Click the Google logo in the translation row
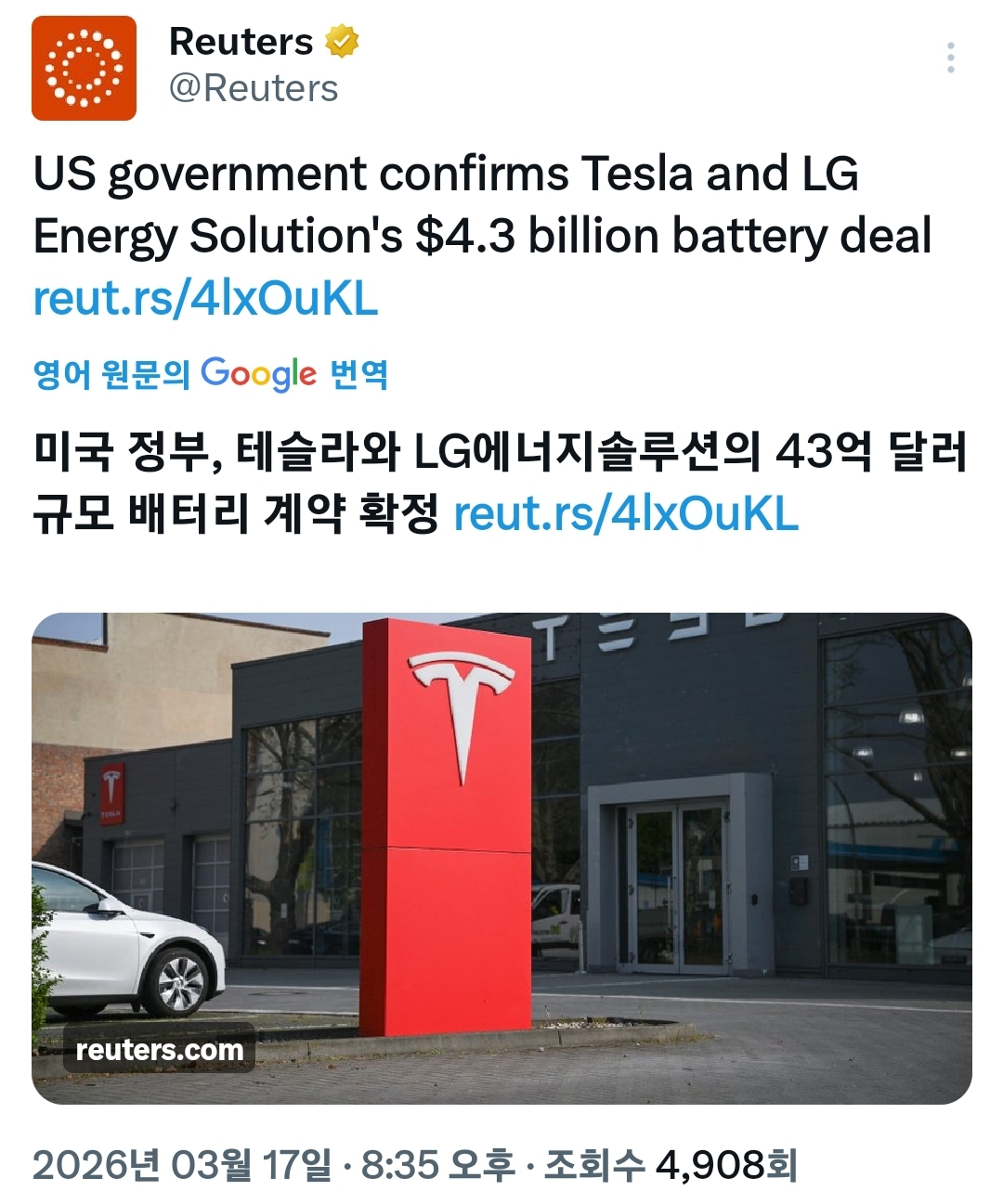The image size is (1003, 1204). tap(257, 373)
